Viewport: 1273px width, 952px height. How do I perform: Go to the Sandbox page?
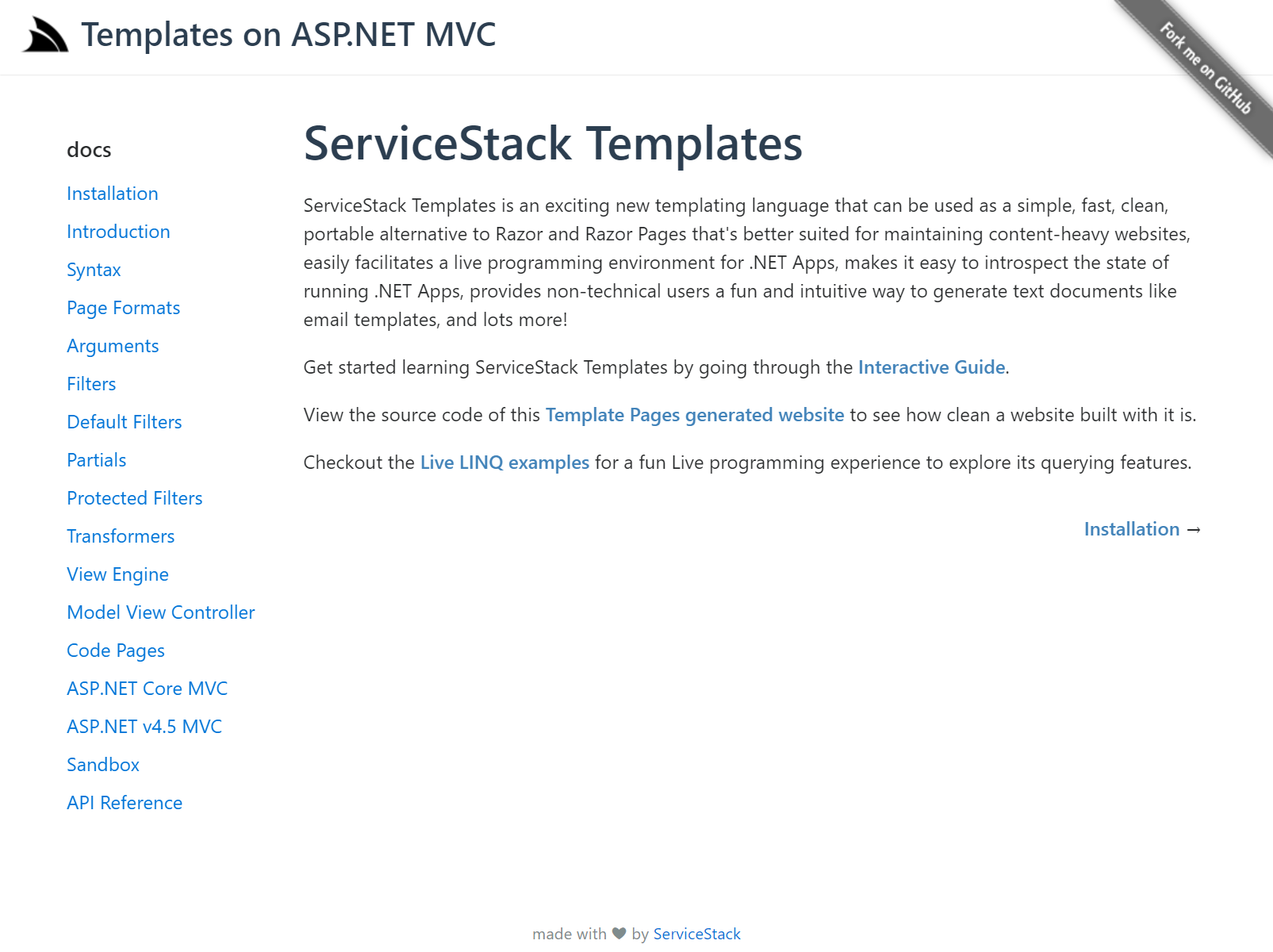pos(103,765)
